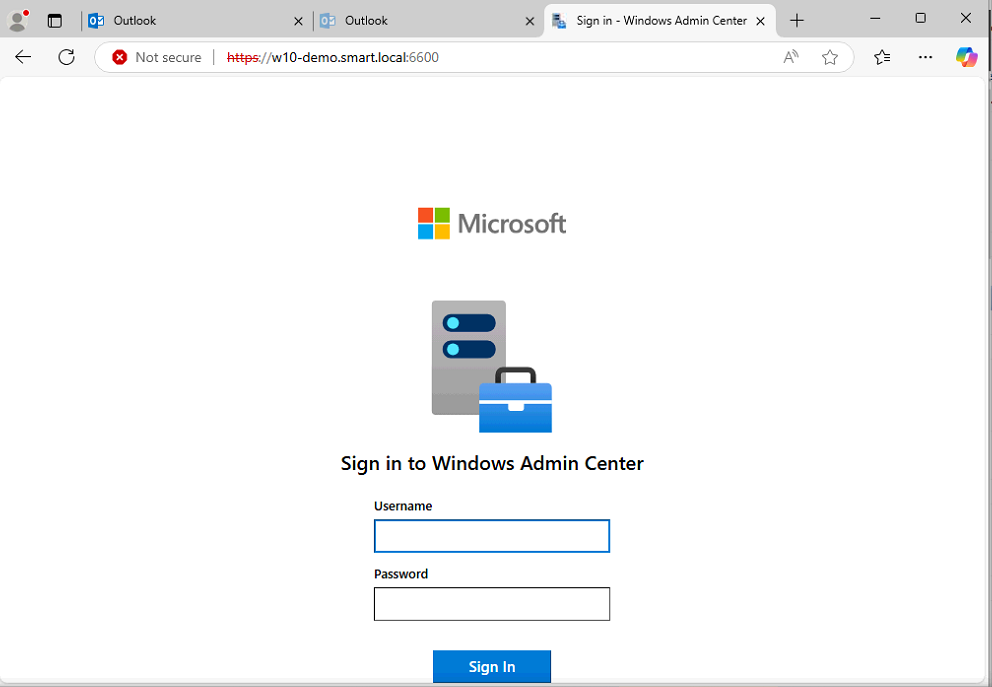Focus the Username input field
Screen dimensions: 992x687
[492, 536]
